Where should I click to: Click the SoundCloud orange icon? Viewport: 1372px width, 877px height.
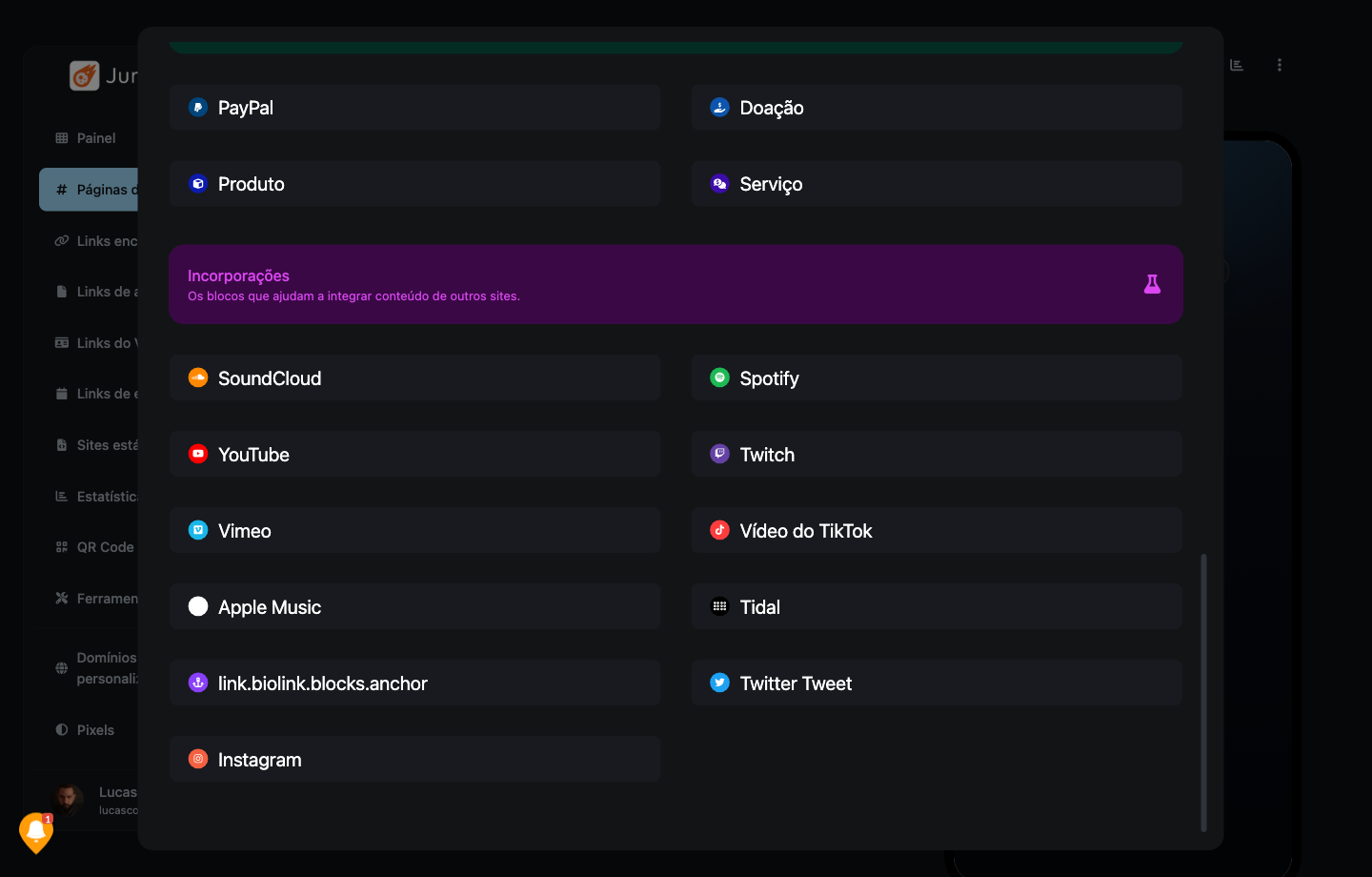pyautogui.click(x=198, y=378)
